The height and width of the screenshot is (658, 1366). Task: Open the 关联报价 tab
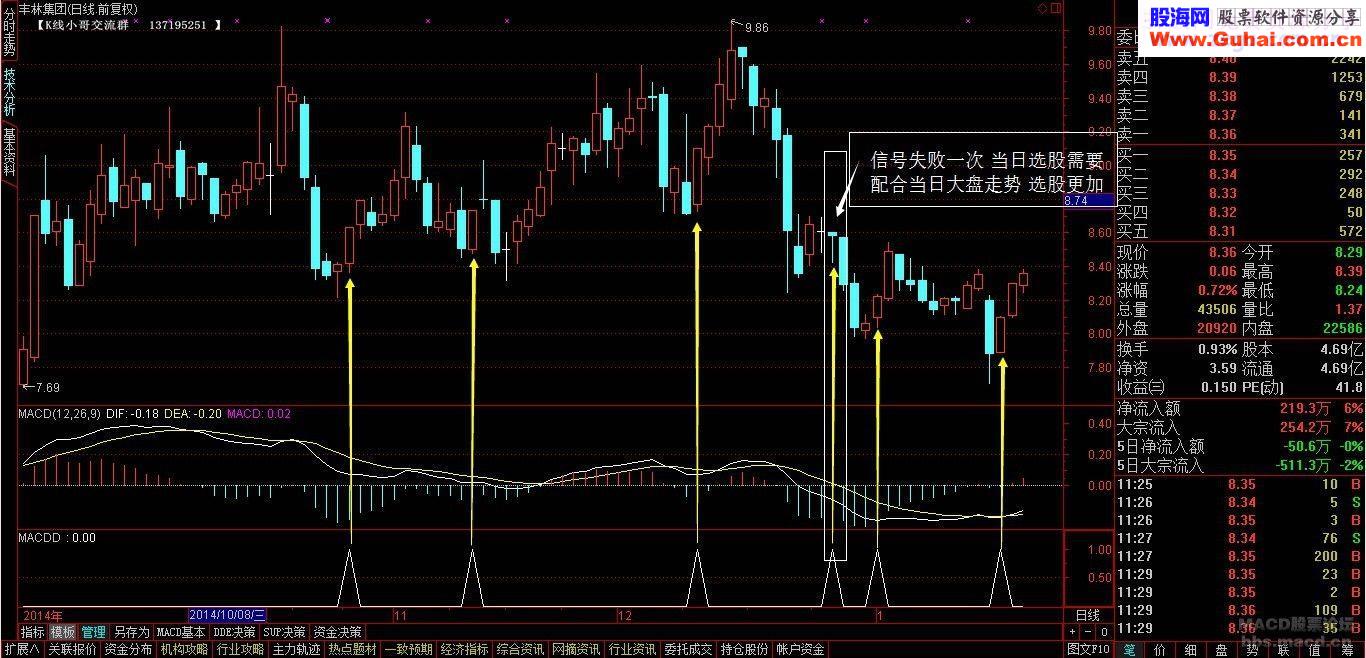pyautogui.click(x=73, y=649)
